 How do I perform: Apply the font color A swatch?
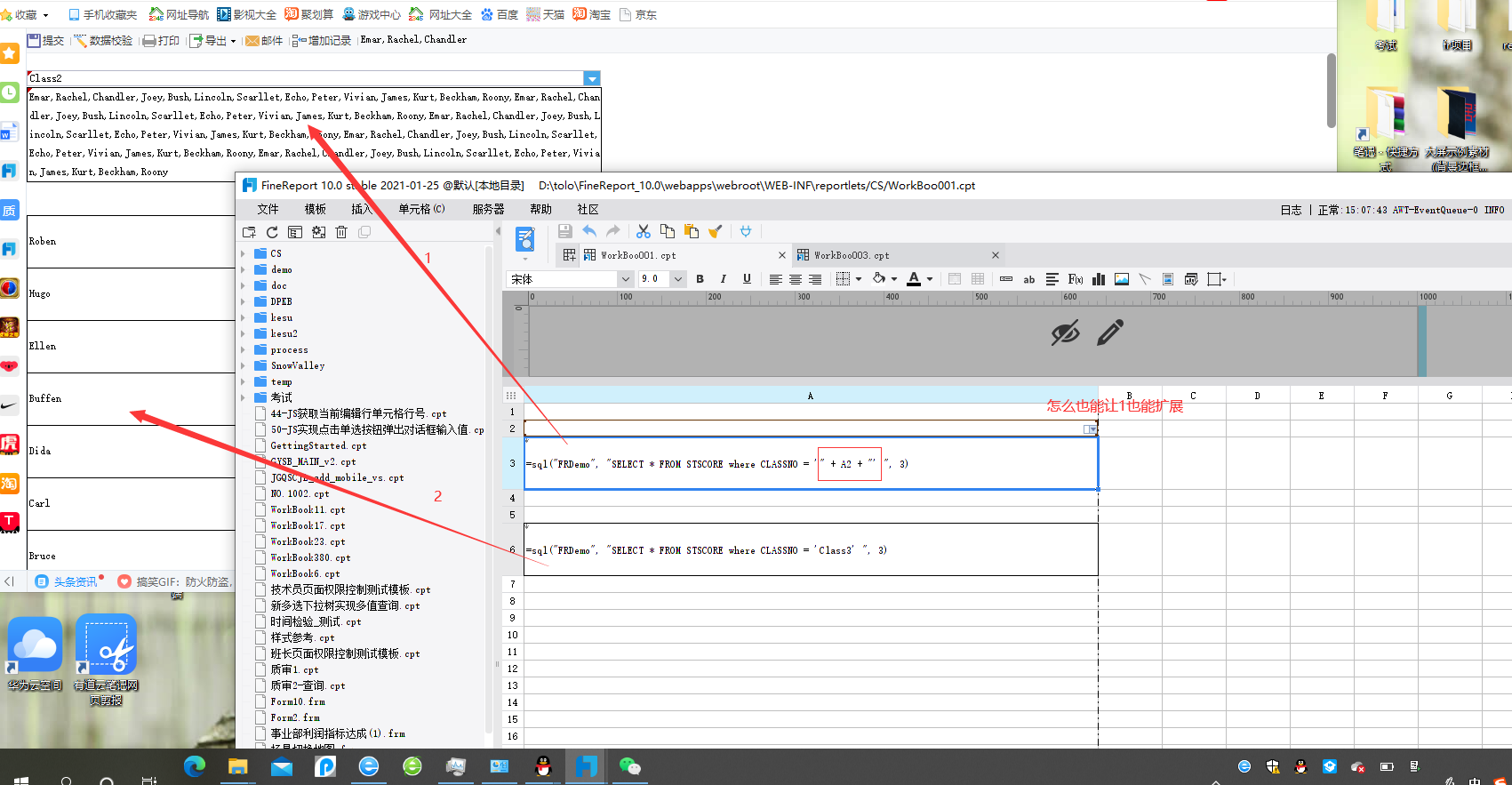(914, 279)
